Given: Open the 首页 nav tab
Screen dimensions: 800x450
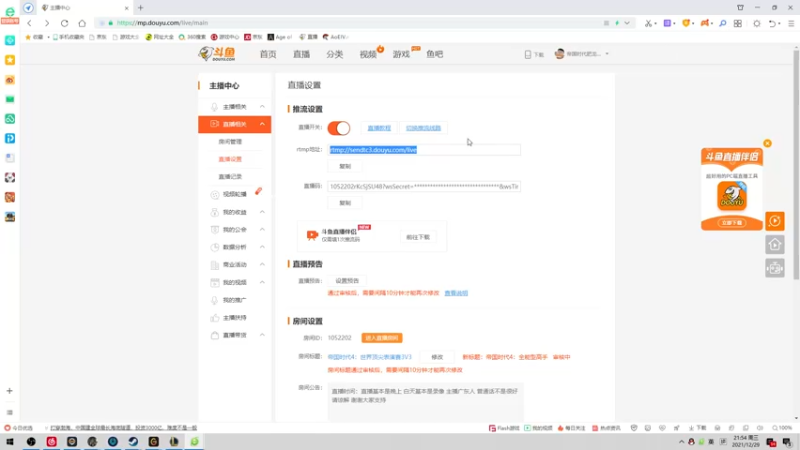Looking at the screenshot, I should [268, 54].
